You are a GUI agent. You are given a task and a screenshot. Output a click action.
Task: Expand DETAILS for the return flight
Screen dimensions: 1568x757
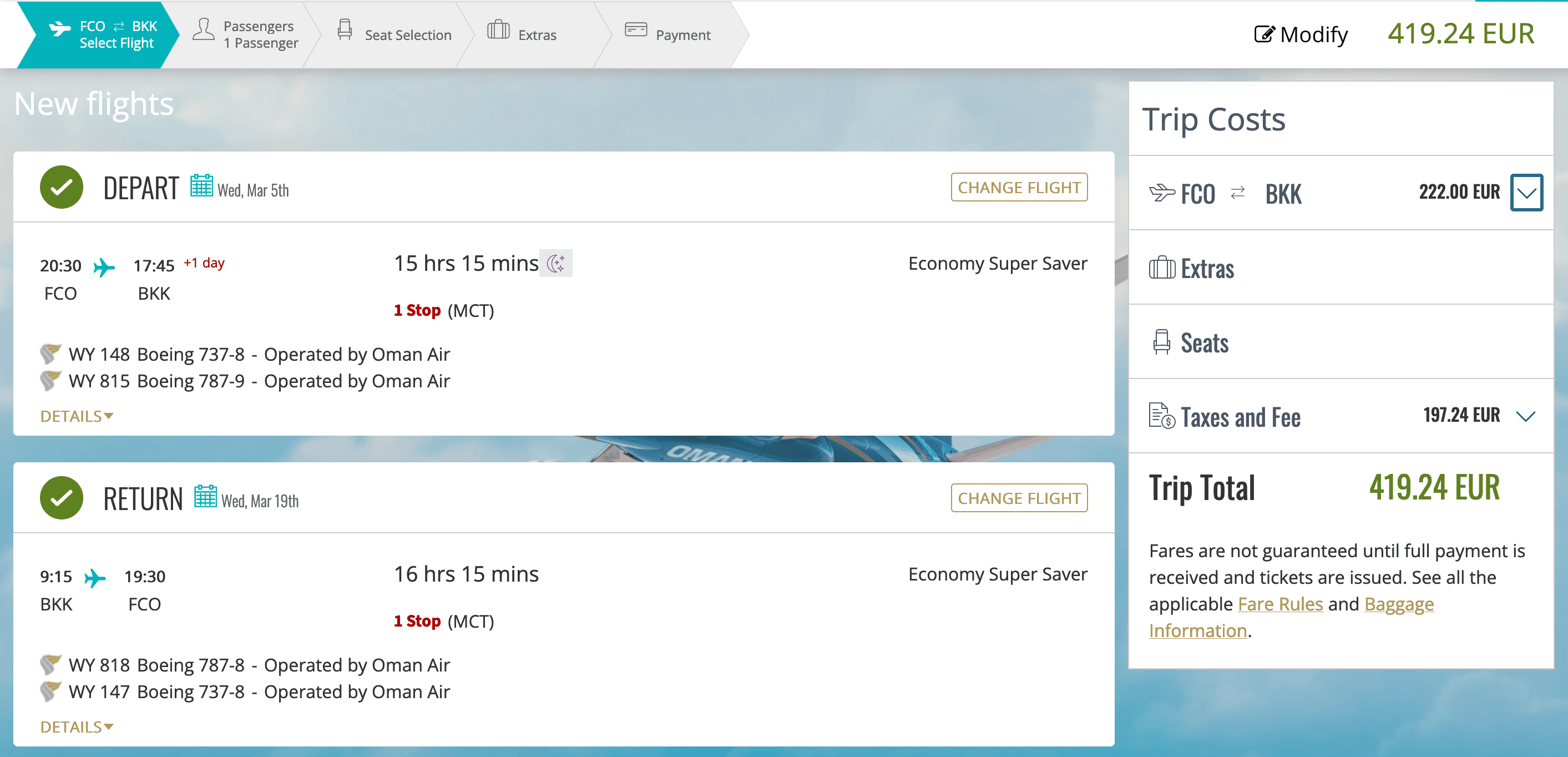(77, 726)
